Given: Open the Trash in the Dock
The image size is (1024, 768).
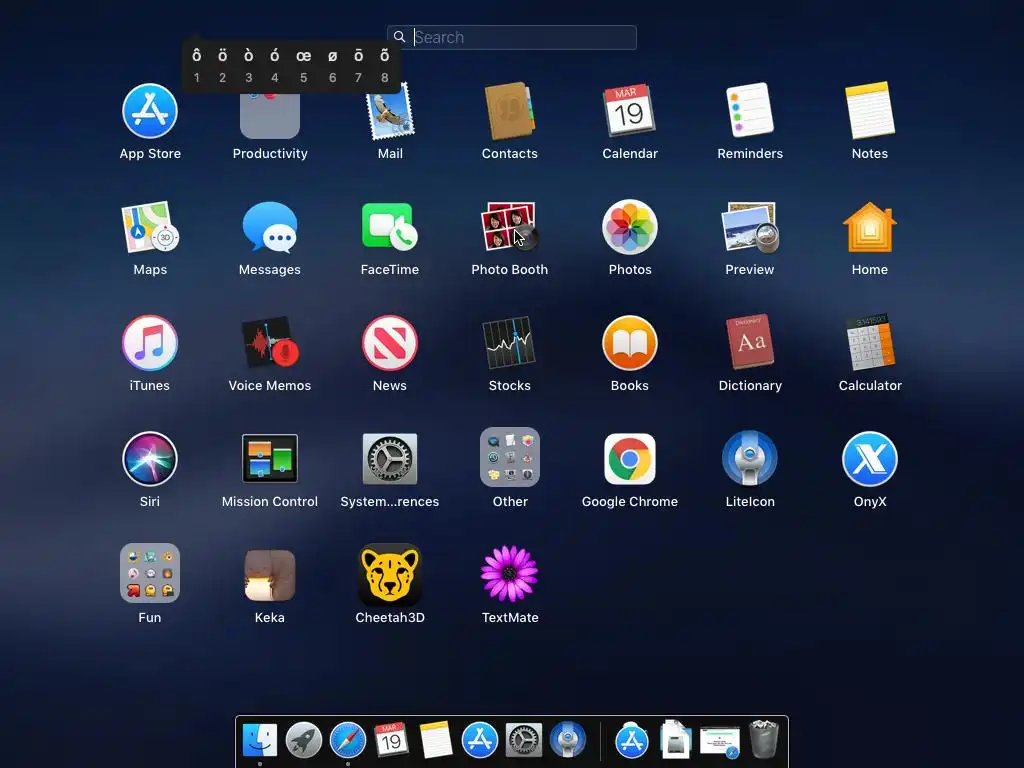Looking at the screenshot, I should (x=763, y=739).
